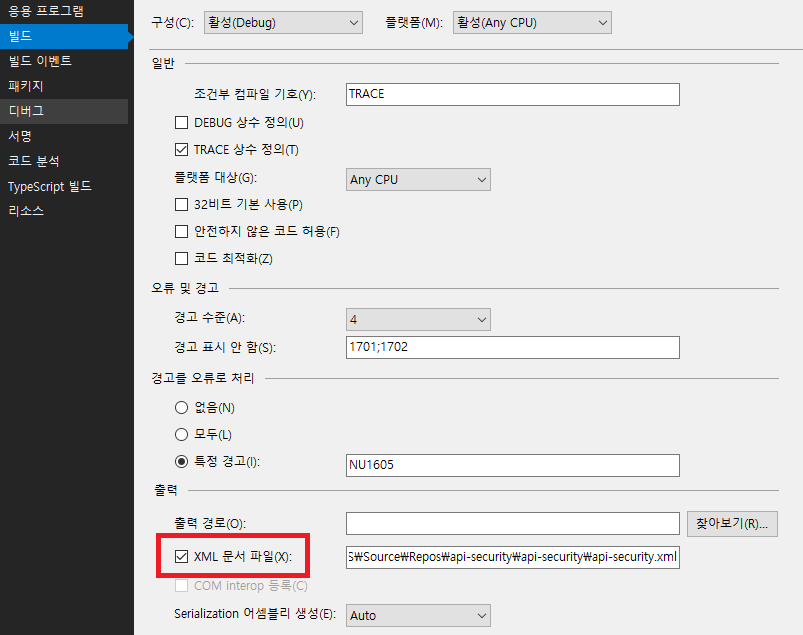Screen dimensions: 803x635
Task: Check the 코드 최적화 option
Action: 181,258
